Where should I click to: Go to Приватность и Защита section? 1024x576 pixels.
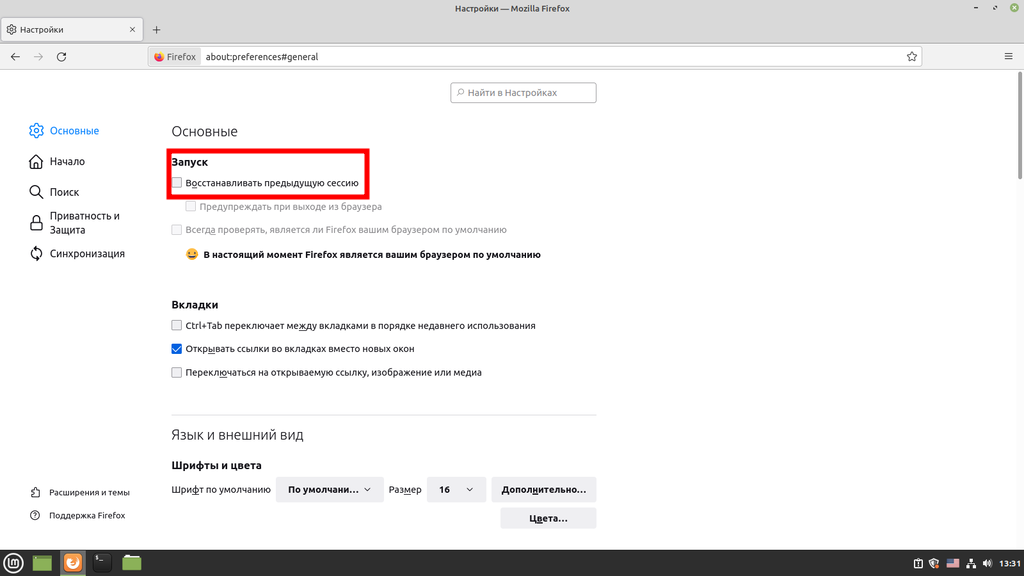point(84,223)
